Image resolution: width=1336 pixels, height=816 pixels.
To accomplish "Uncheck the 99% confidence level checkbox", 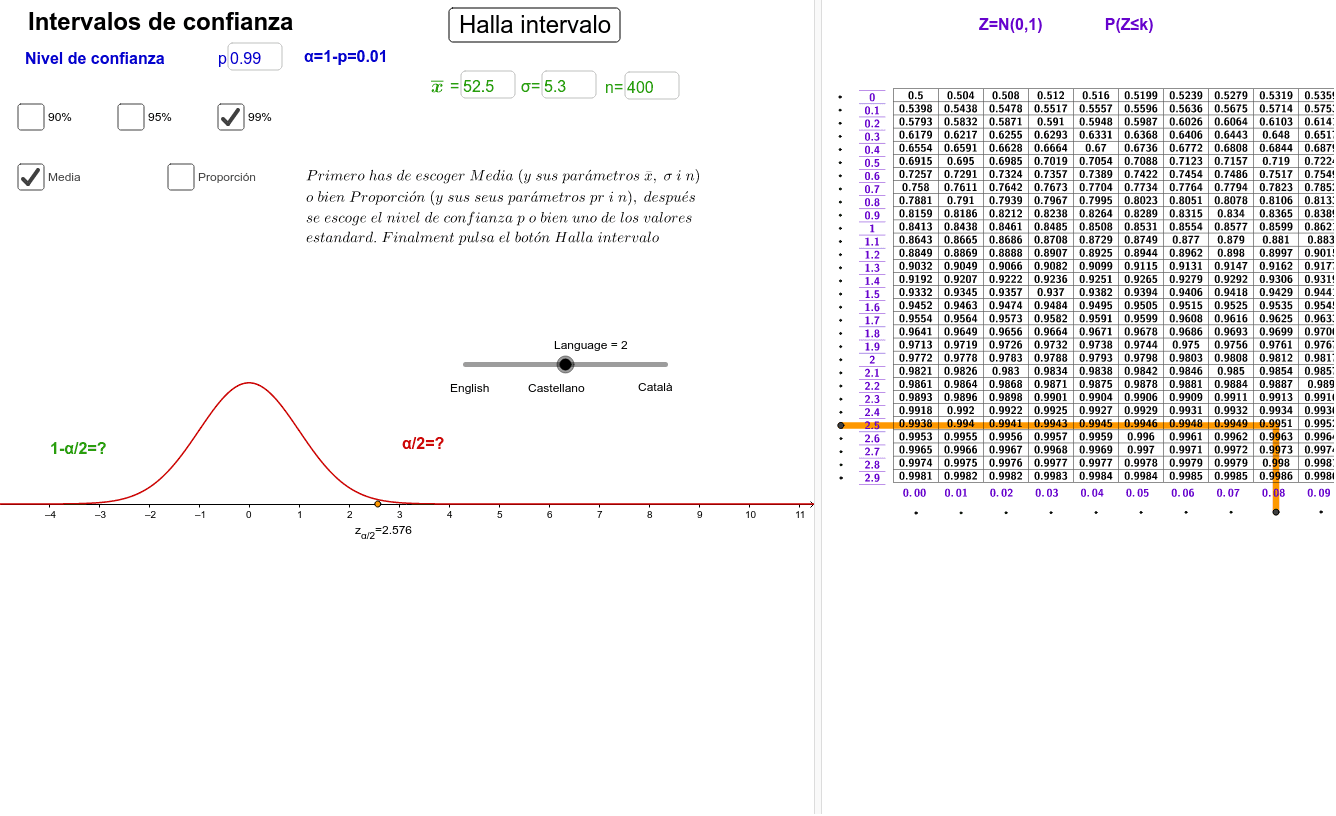I will coord(230,117).
